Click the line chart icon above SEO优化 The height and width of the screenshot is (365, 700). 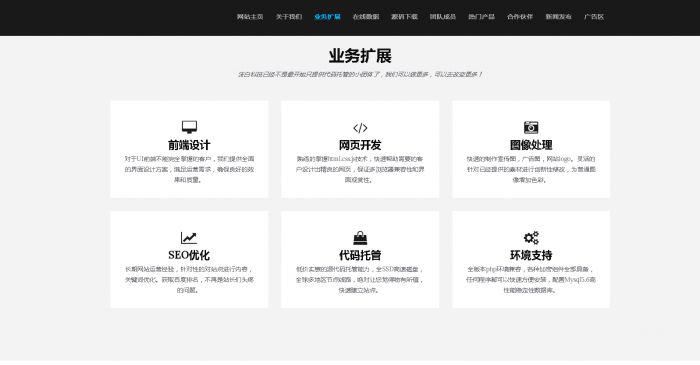[189, 238]
